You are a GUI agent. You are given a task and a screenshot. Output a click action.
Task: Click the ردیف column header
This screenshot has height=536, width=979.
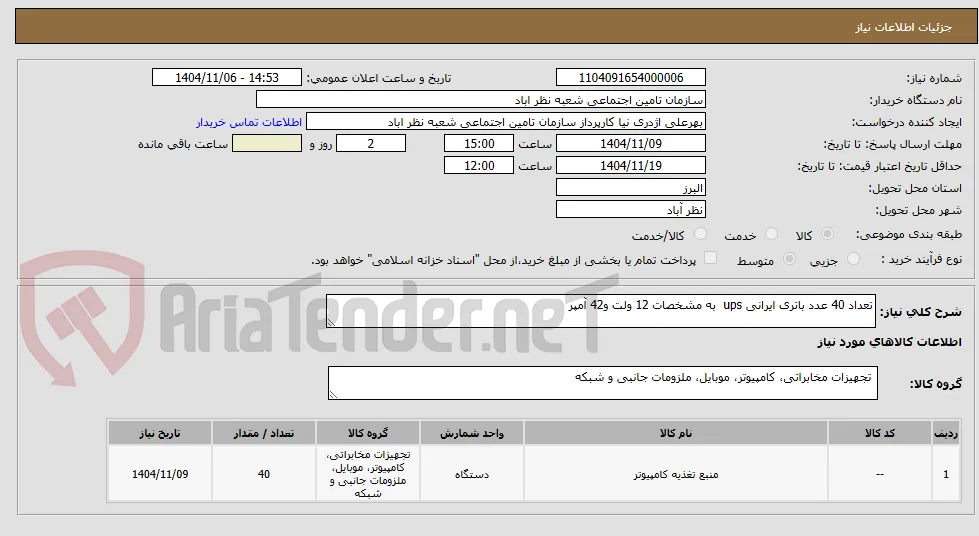click(946, 433)
